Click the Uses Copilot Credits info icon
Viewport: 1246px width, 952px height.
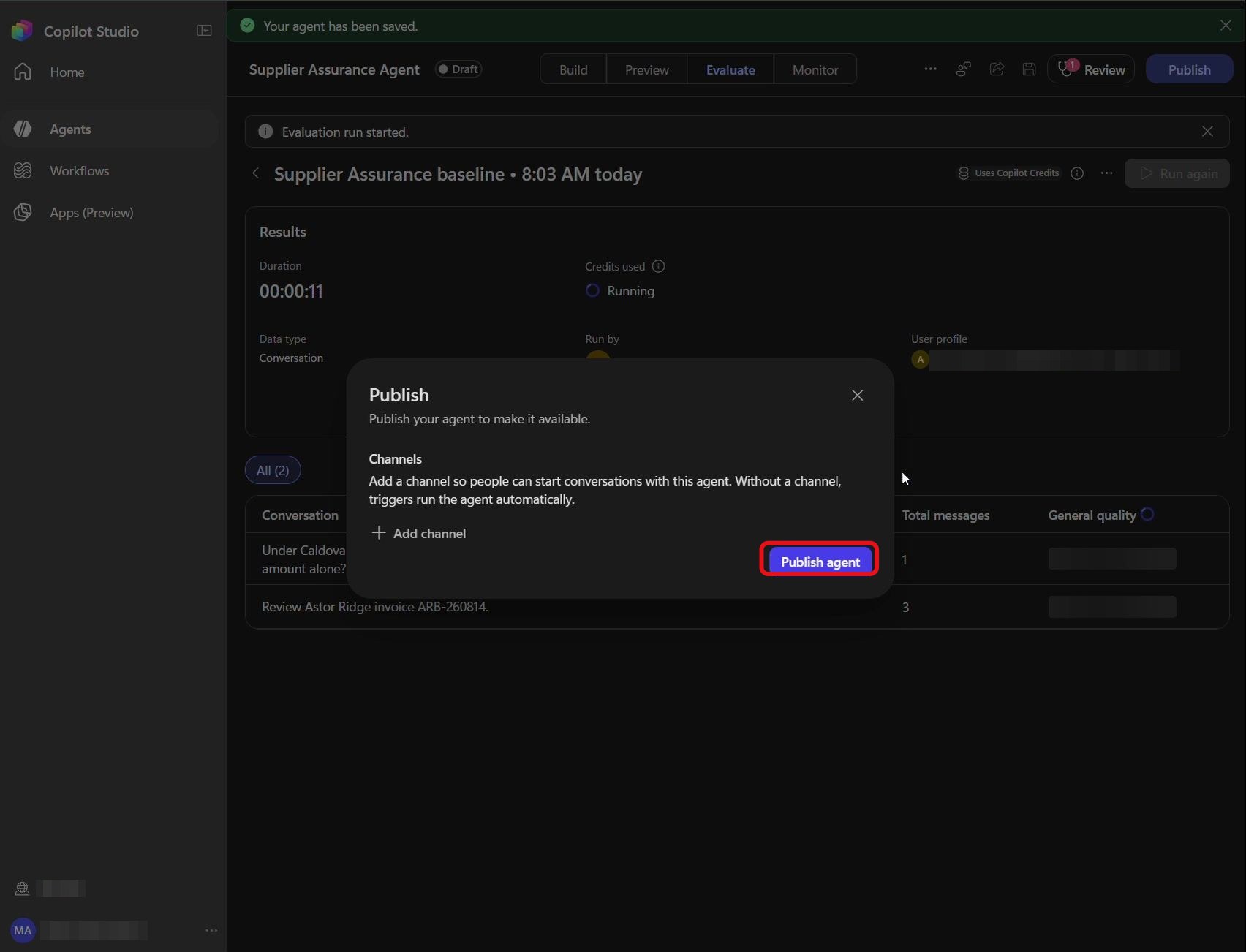[1077, 173]
